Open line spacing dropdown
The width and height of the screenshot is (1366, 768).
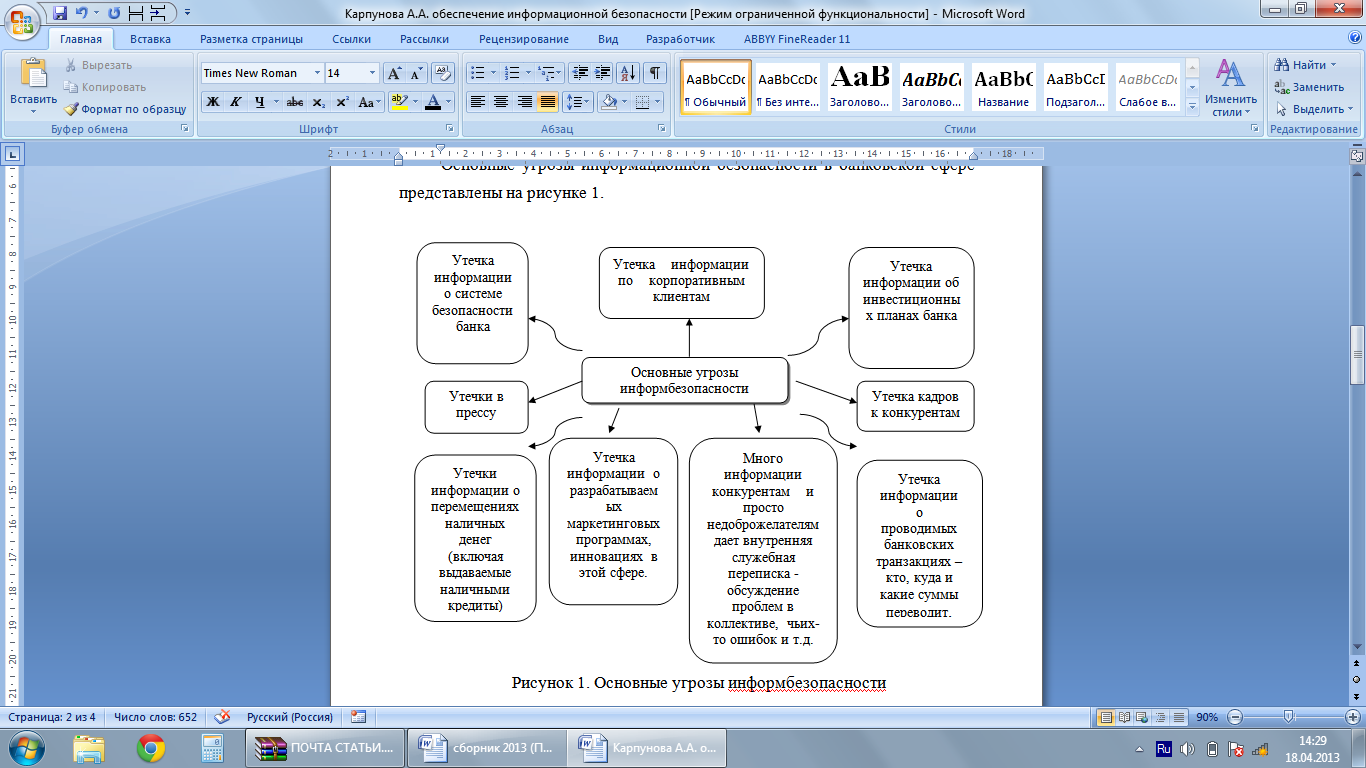pos(578,102)
